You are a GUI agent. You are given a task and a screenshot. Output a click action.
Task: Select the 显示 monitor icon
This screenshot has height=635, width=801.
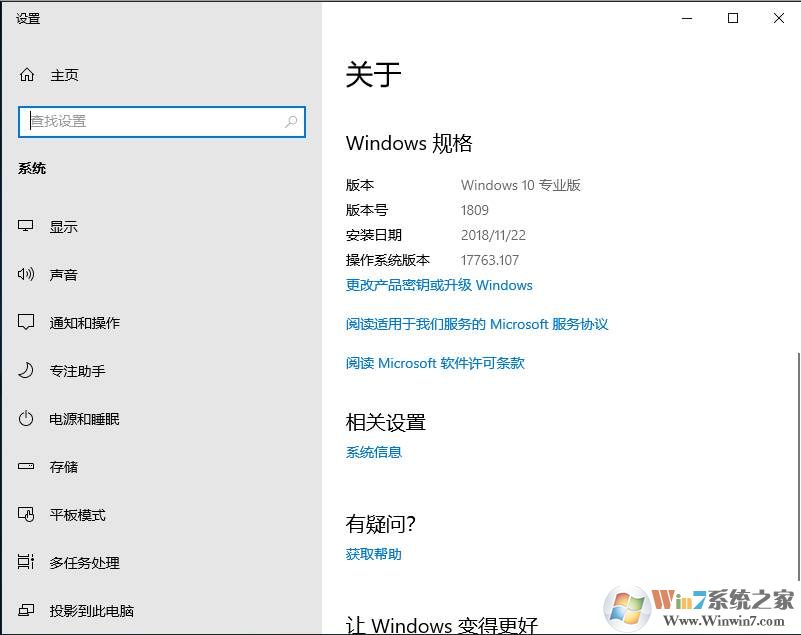tap(26, 226)
